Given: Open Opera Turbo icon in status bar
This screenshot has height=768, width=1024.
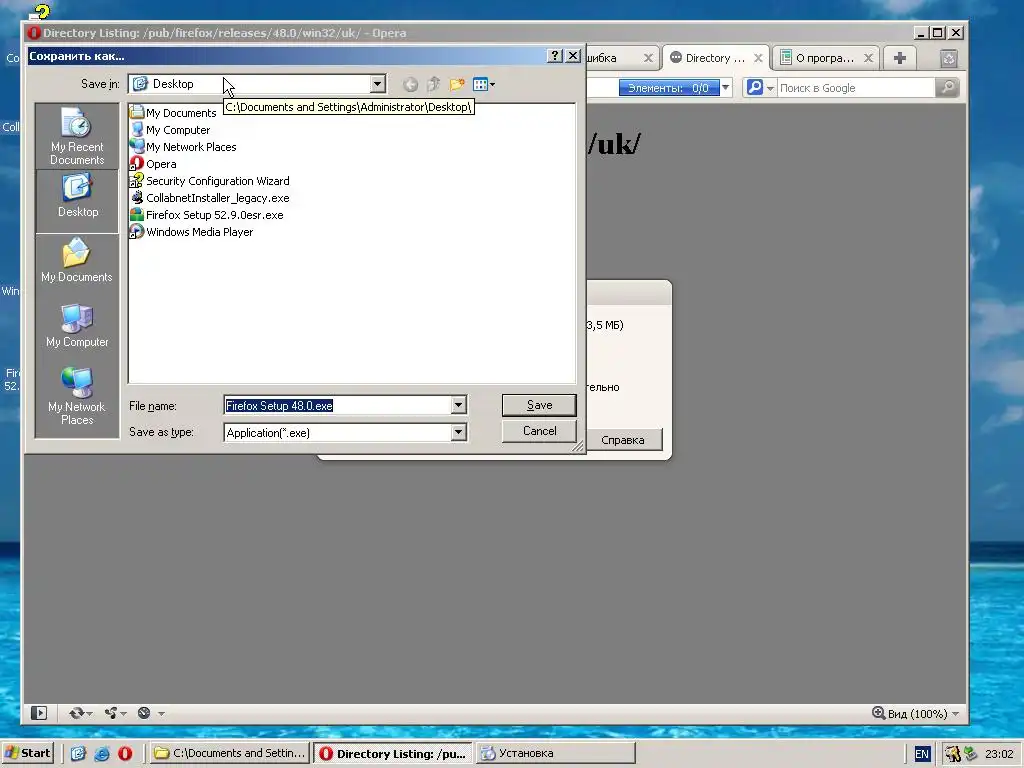Looking at the screenshot, I should coord(144,713).
